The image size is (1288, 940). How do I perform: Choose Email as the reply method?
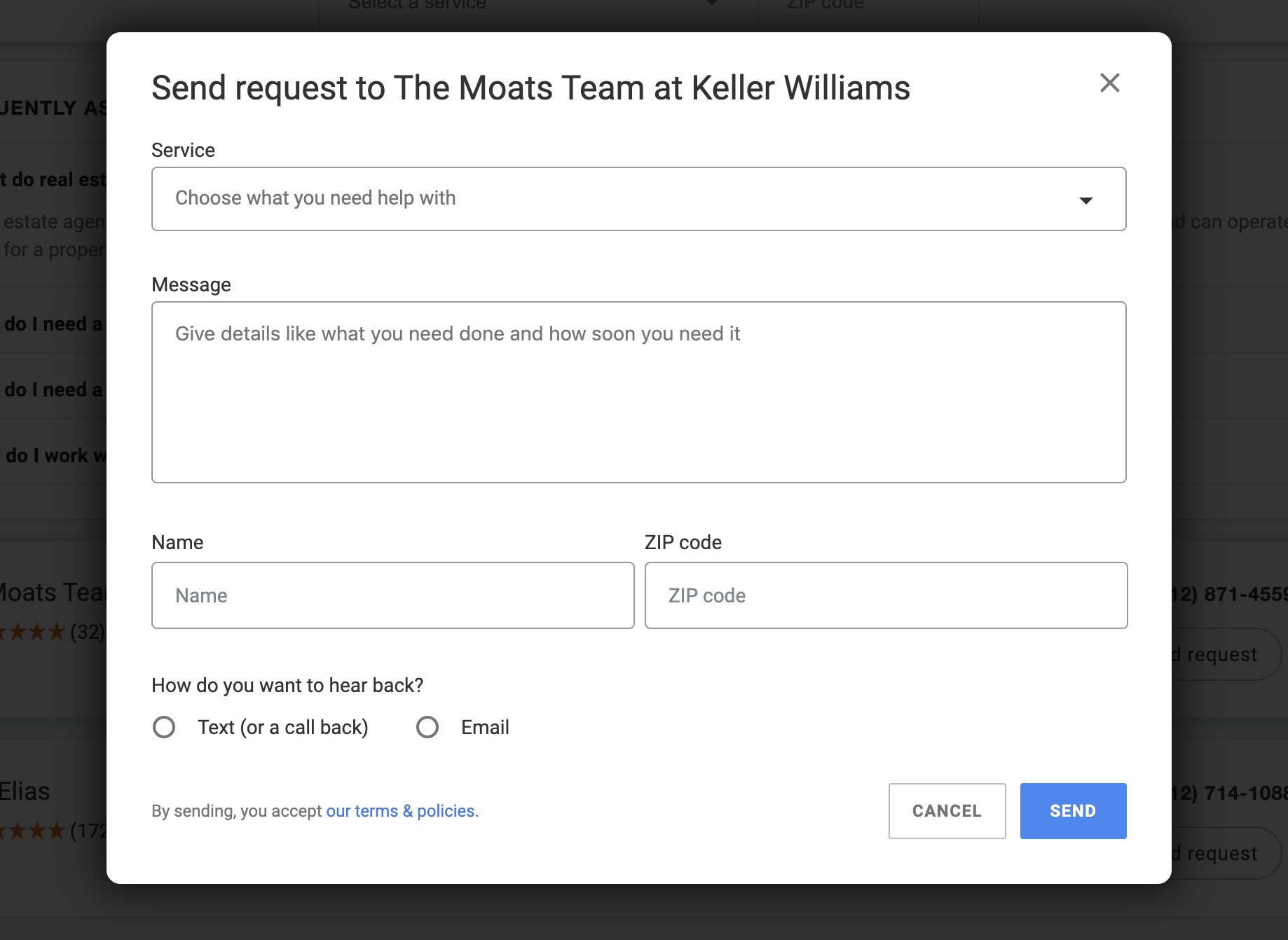coord(427,727)
